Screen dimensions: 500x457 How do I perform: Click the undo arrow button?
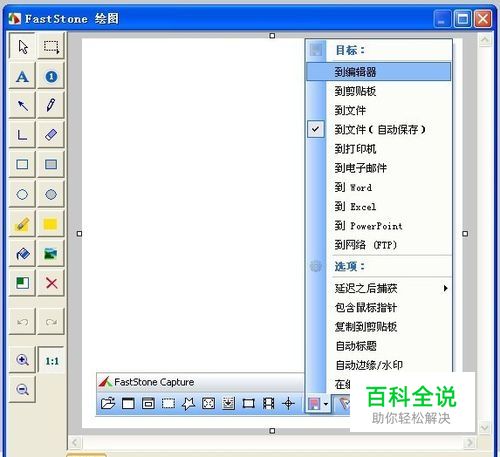point(22,322)
